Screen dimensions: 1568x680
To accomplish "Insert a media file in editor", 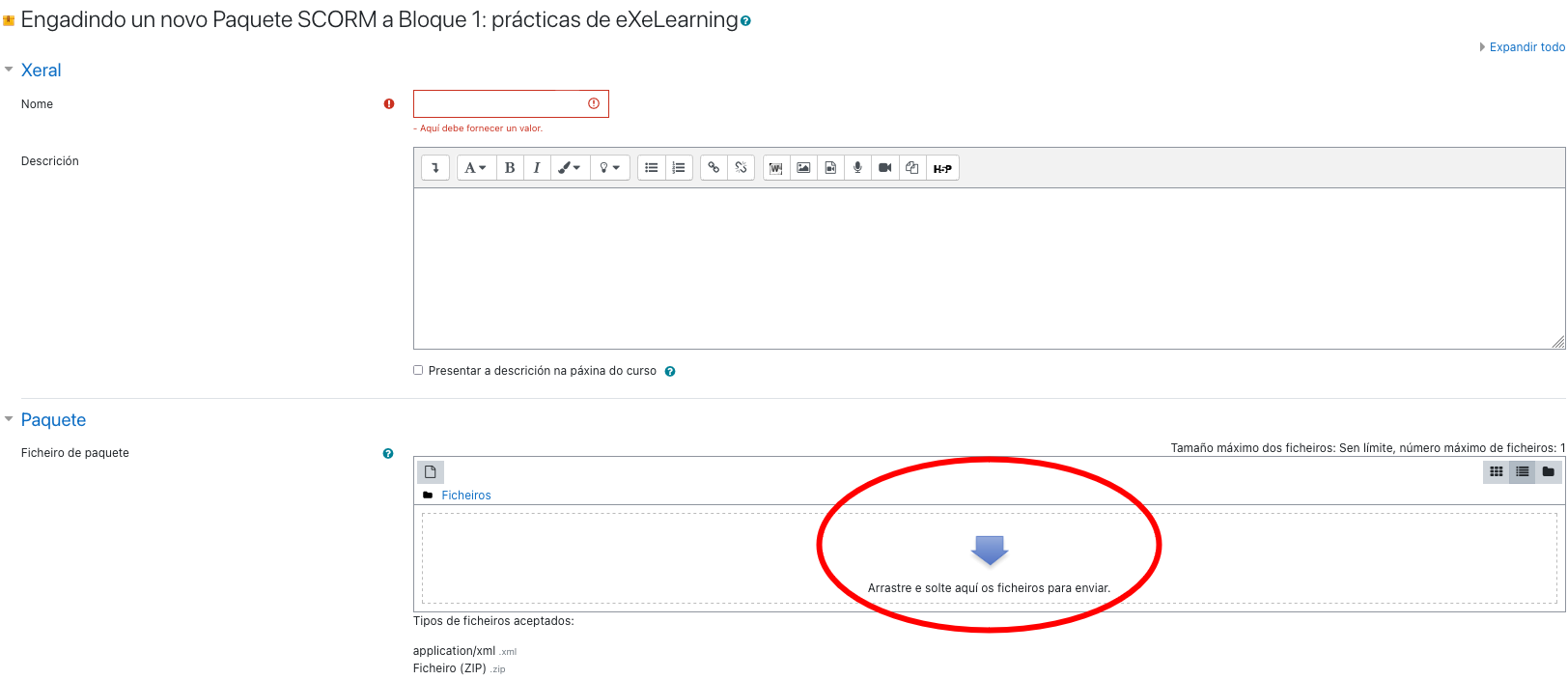I will click(830, 168).
